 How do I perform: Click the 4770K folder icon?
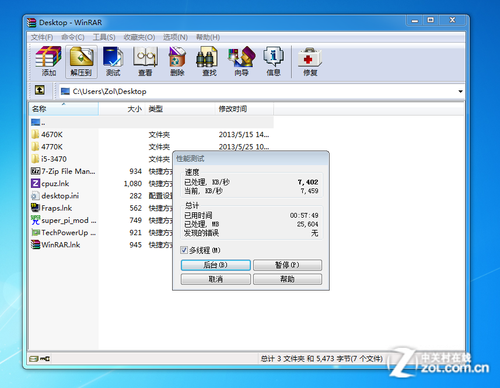(x=35, y=147)
